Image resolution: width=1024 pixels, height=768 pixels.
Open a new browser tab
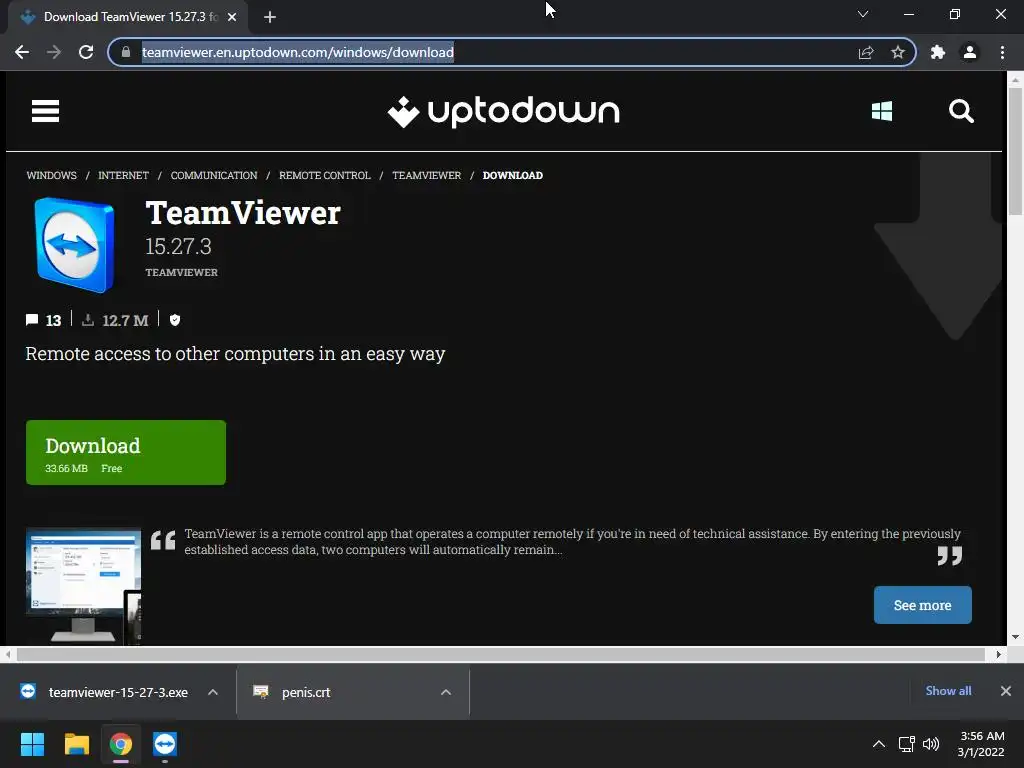coord(270,17)
